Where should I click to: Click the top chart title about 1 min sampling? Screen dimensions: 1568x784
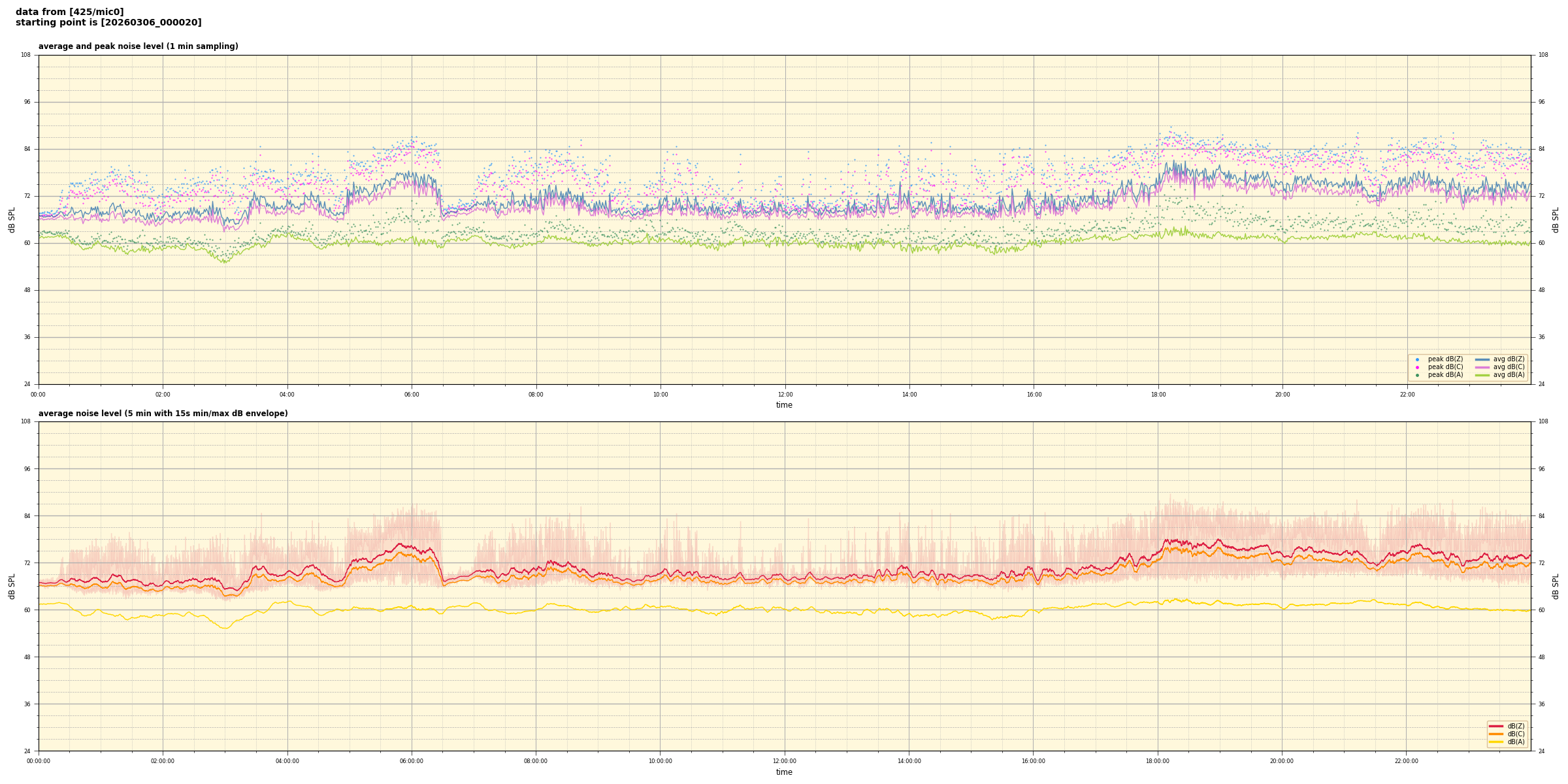138,46
